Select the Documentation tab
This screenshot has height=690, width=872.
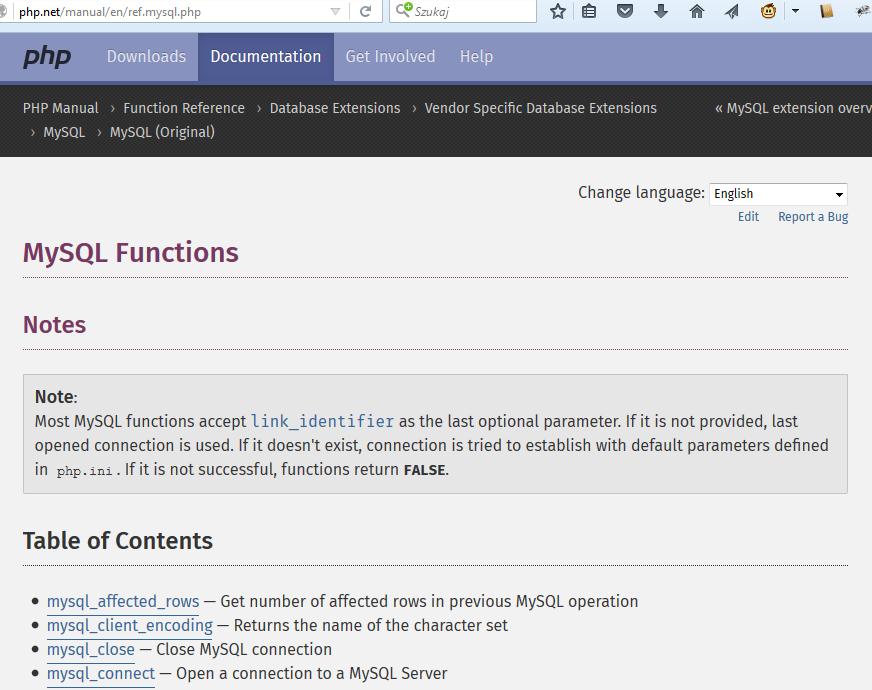click(266, 57)
